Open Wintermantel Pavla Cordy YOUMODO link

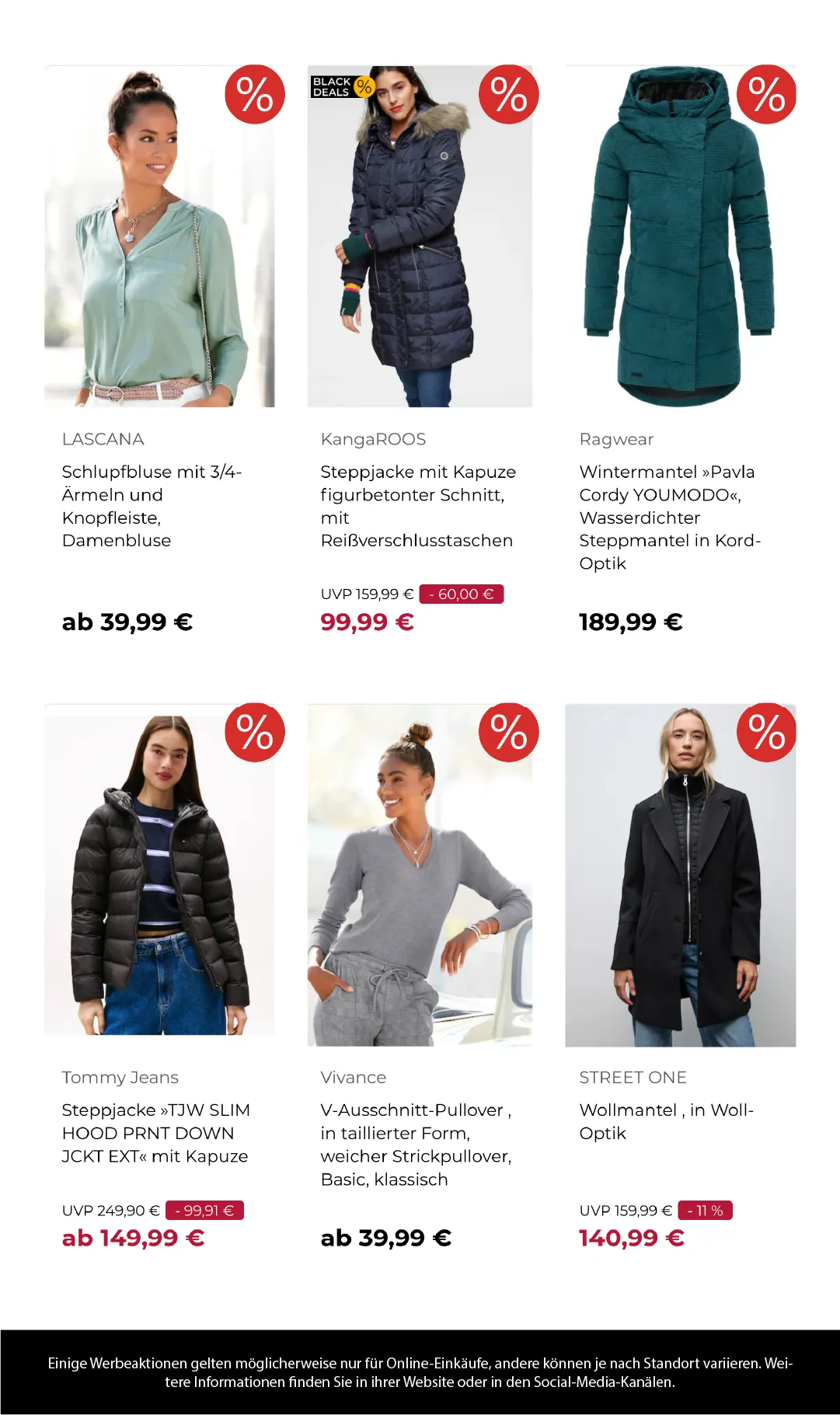pos(670,518)
